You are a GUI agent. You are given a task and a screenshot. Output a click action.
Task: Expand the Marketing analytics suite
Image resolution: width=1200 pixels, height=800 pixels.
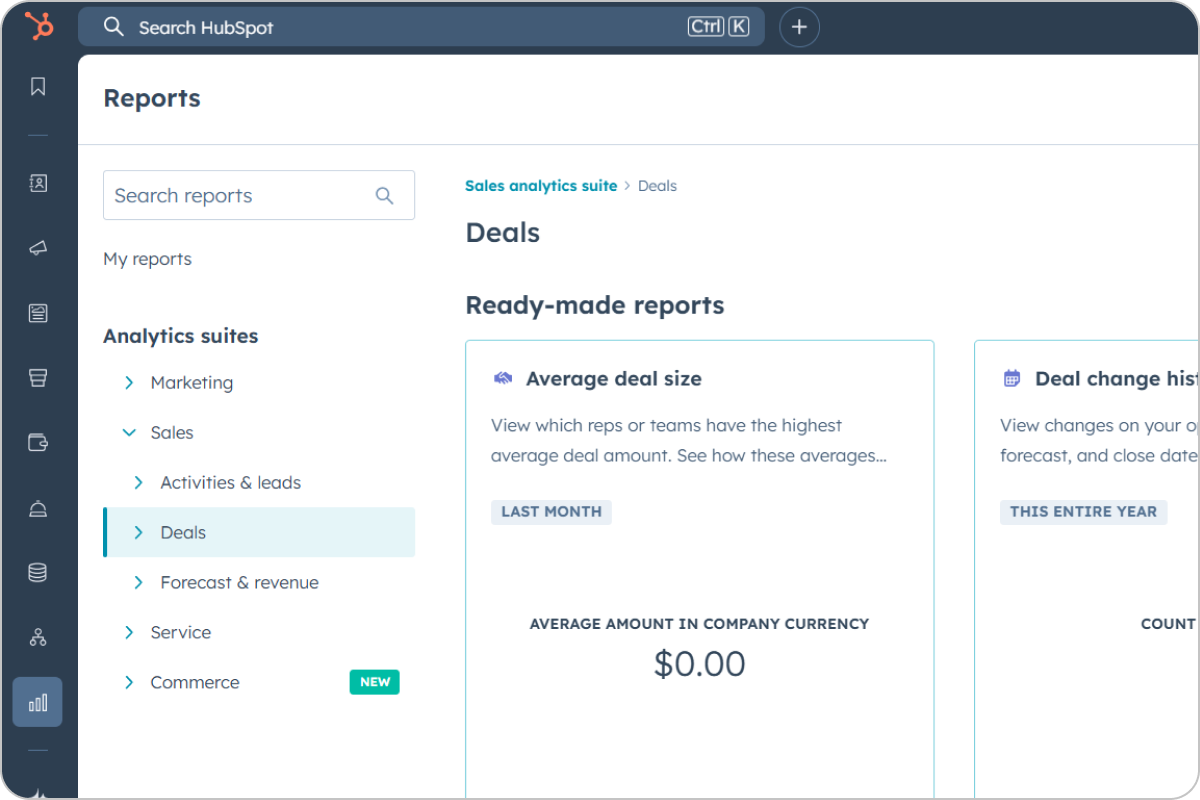click(x=128, y=383)
